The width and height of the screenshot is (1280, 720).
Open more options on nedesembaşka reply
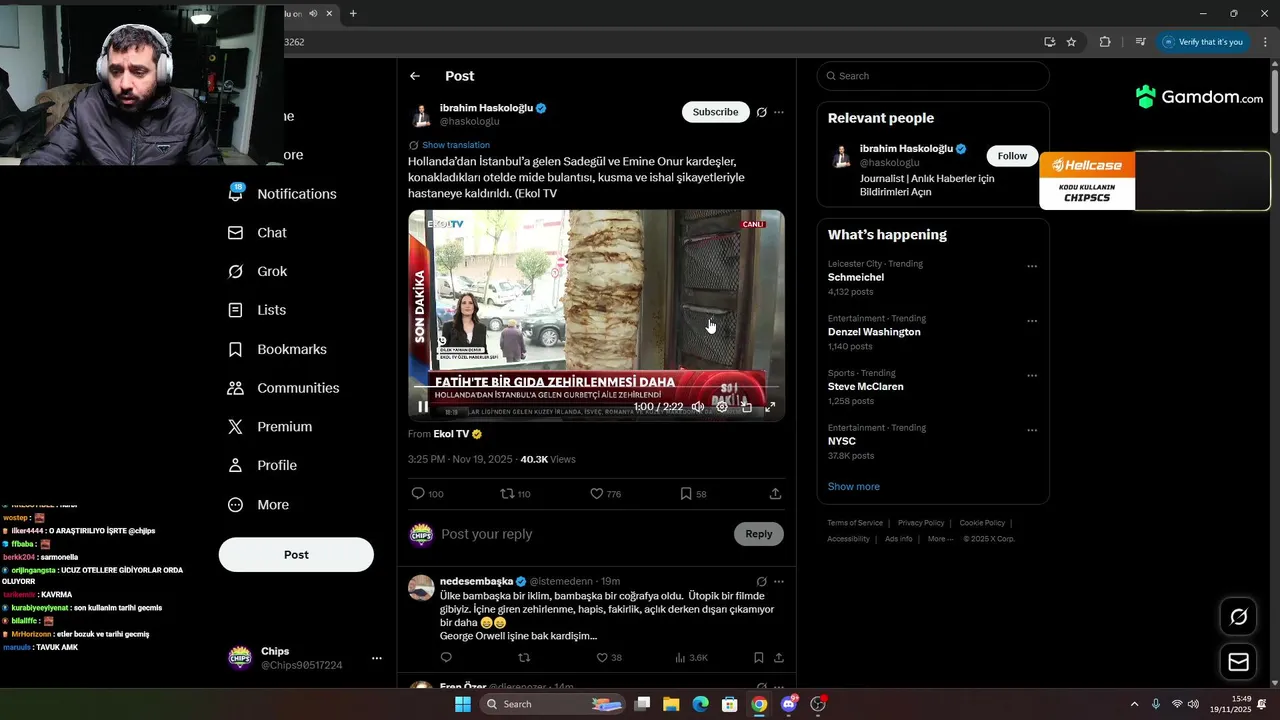click(779, 582)
